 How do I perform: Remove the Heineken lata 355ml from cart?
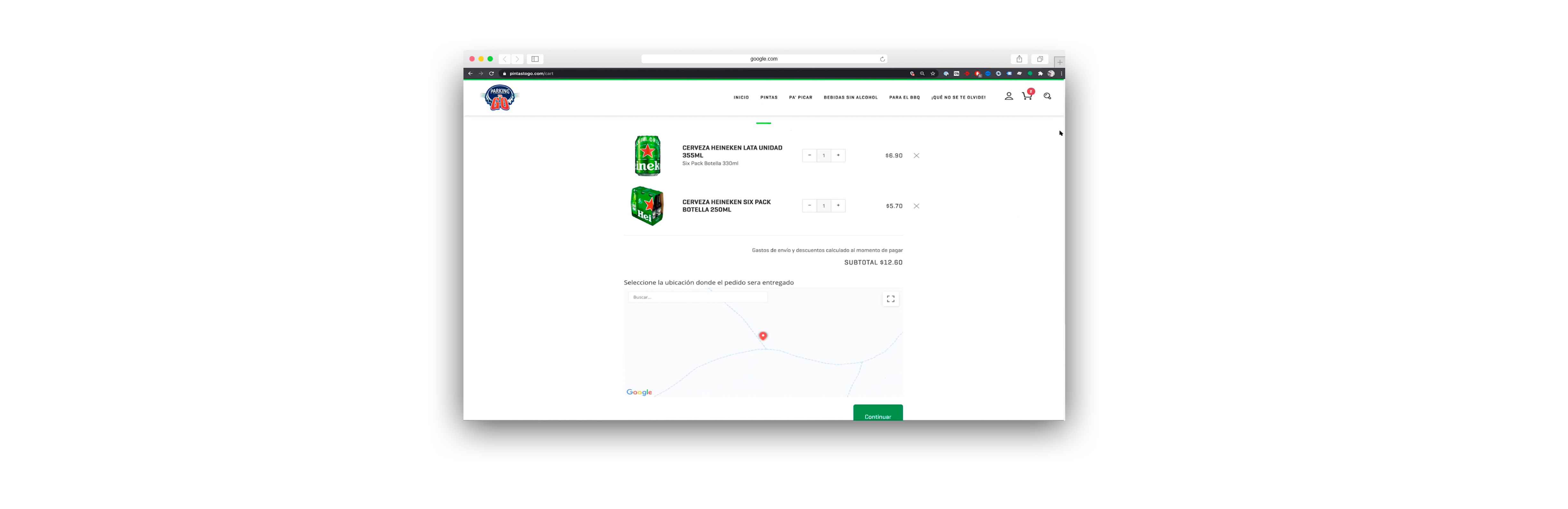917,155
